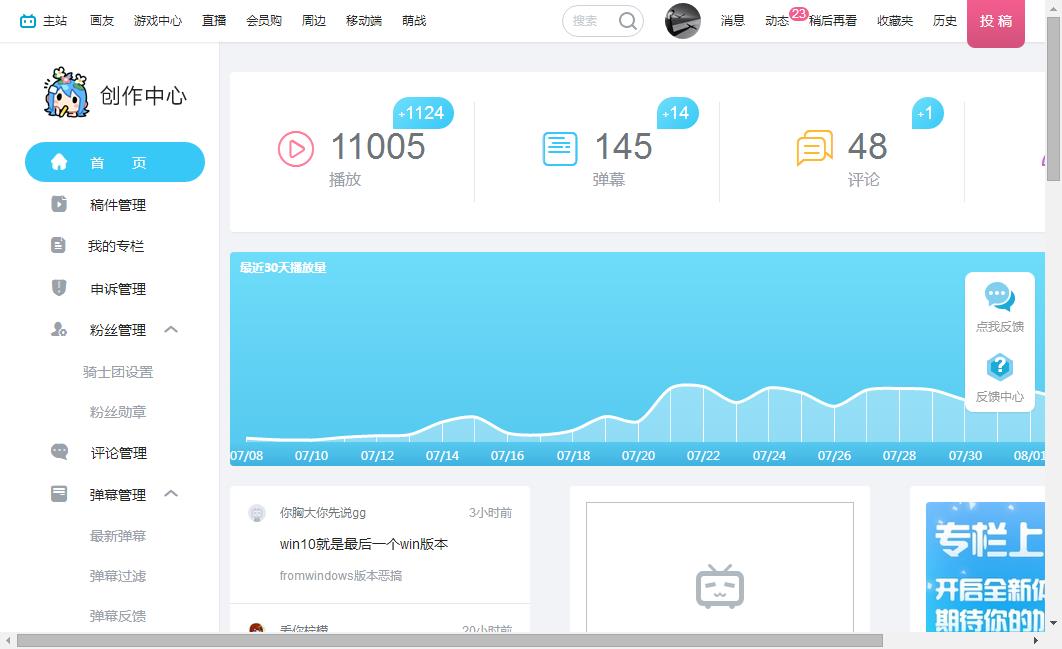This screenshot has width=1062, height=649.
Task: Open 动态 with 23 notifications
Action: 777,21
